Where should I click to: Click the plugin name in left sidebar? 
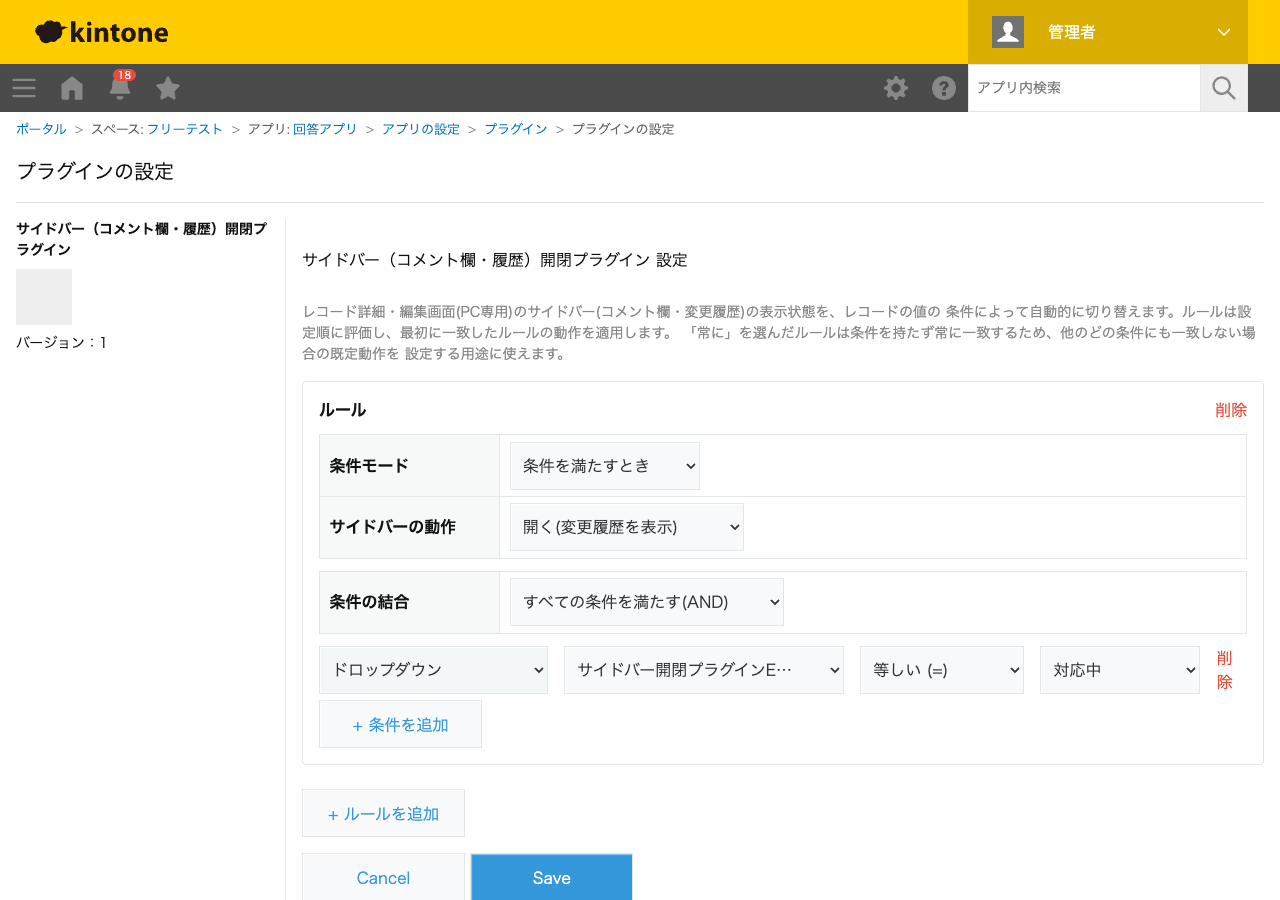(141, 239)
